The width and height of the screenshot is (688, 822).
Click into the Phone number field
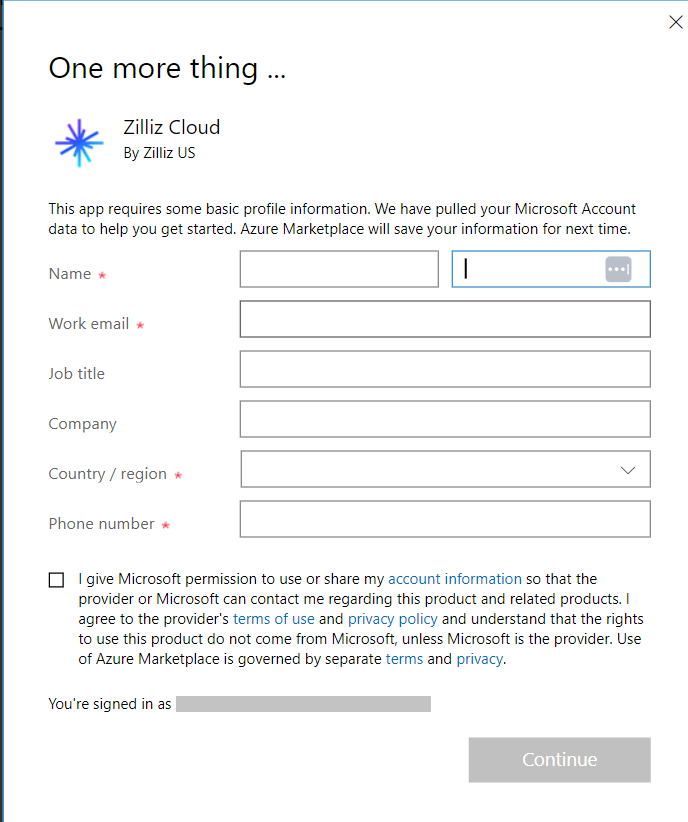pyautogui.click(x=445, y=519)
